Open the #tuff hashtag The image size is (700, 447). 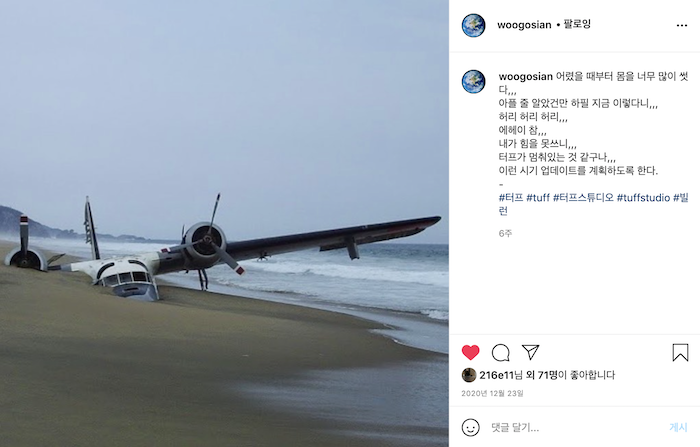[x=538, y=197]
